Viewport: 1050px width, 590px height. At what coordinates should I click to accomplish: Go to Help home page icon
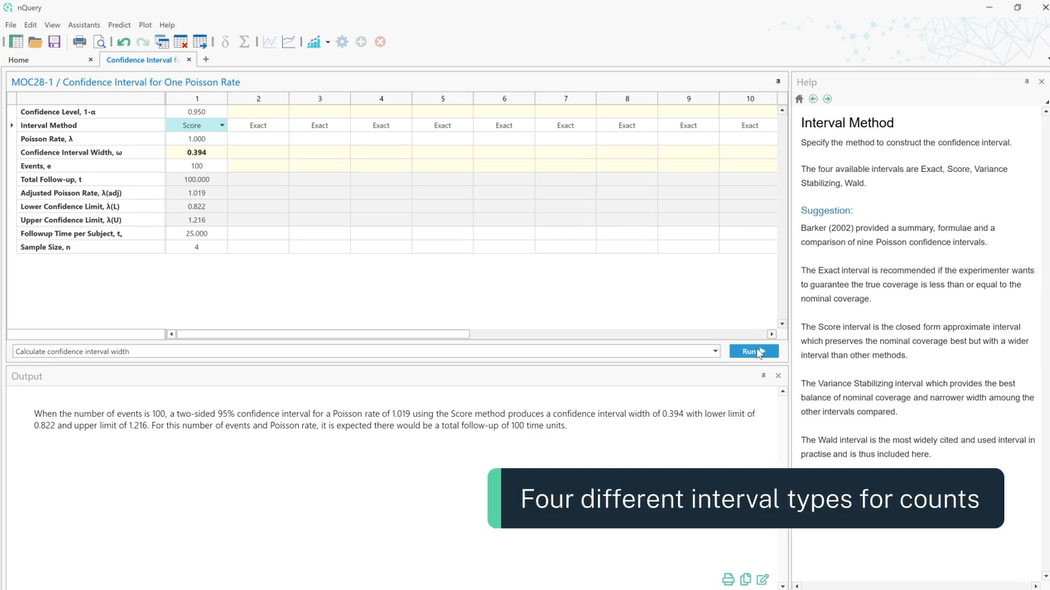pyautogui.click(x=799, y=99)
